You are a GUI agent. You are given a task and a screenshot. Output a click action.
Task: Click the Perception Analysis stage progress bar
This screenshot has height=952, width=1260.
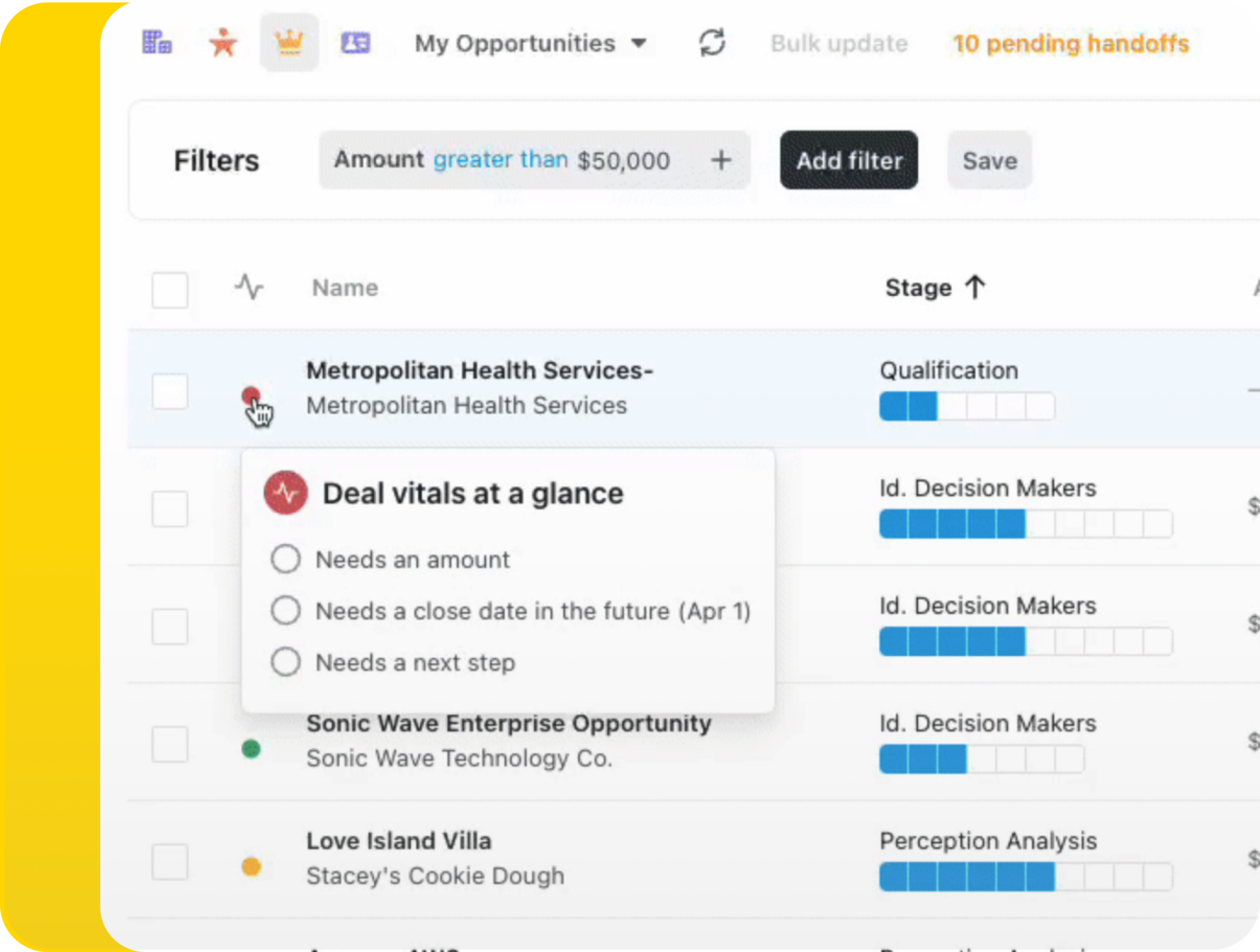coord(1026,877)
